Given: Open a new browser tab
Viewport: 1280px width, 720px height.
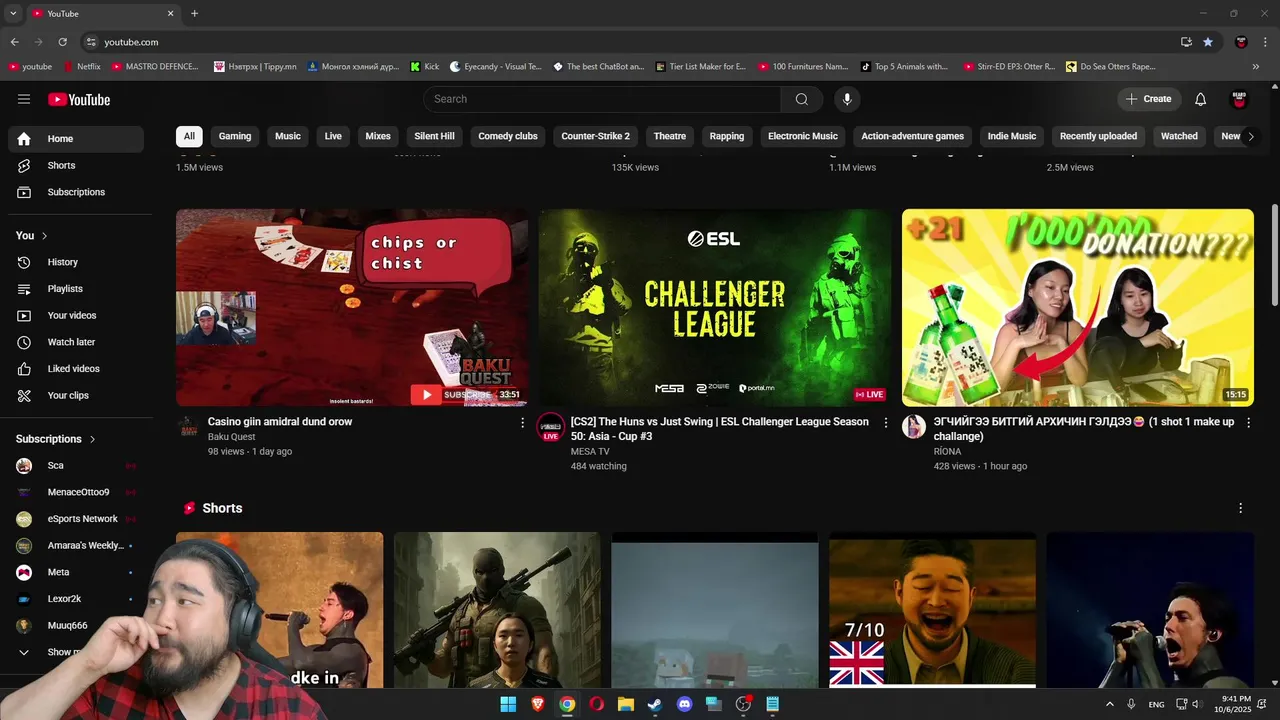Looking at the screenshot, I should coord(194,14).
